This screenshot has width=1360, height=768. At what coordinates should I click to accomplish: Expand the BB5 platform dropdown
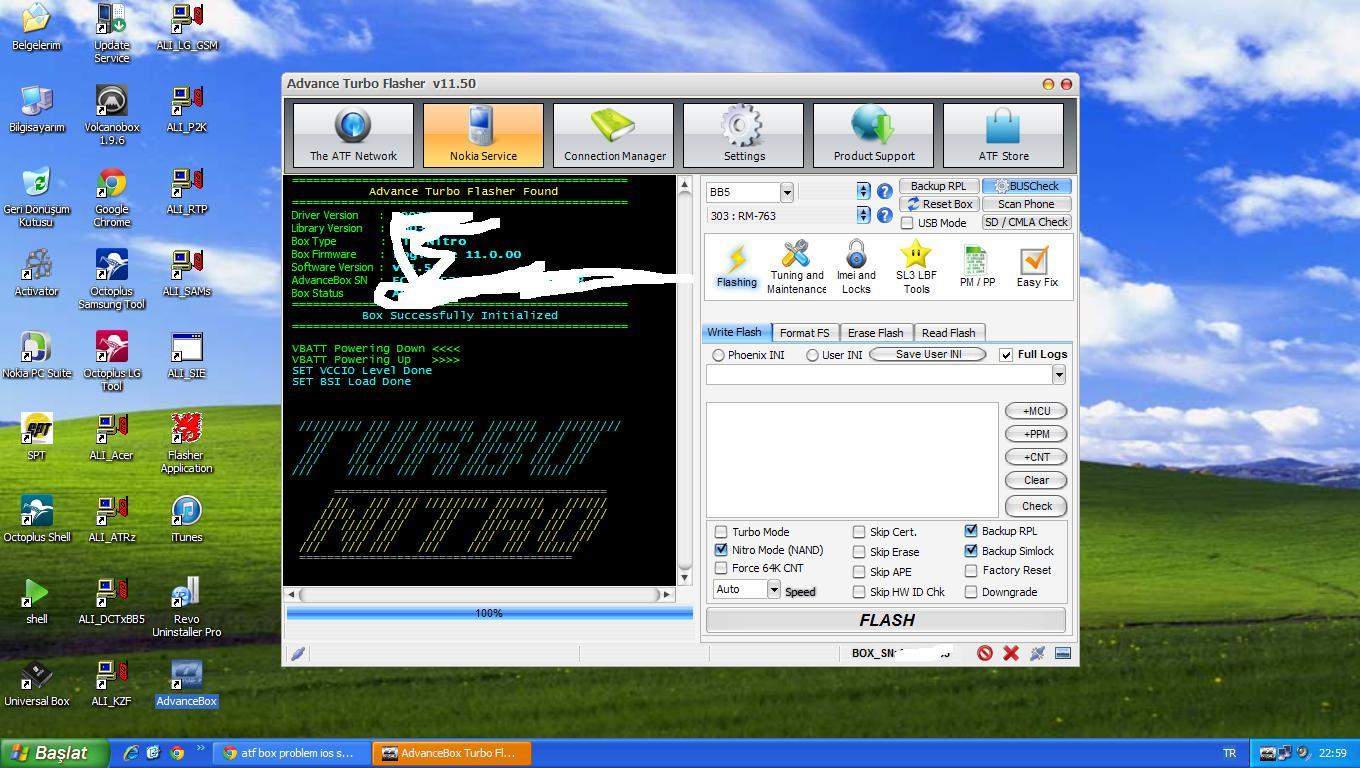tap(786, 192)
